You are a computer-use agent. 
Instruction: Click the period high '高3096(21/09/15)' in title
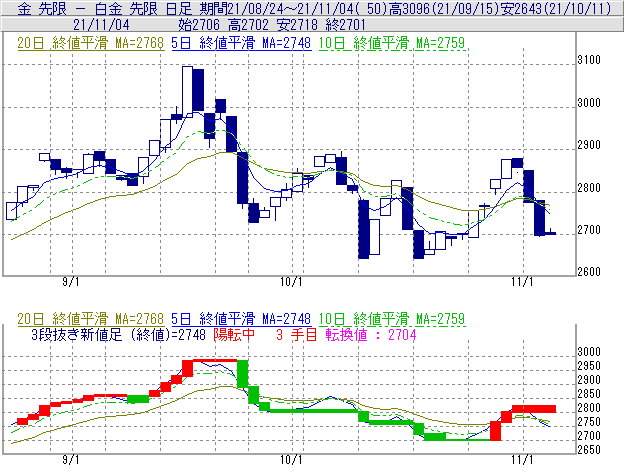pos(444,9)
